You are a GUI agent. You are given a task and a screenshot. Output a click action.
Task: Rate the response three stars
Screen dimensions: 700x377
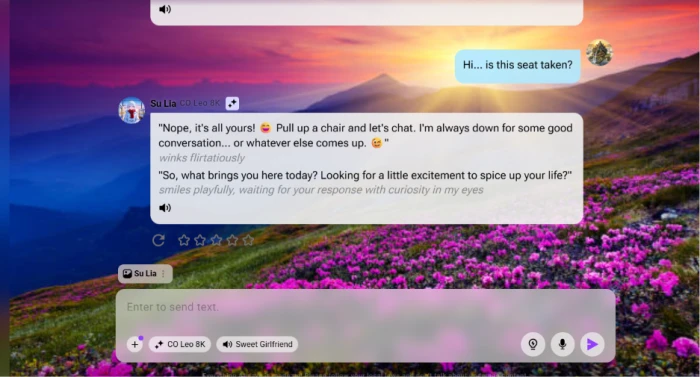(x=216, y=240)
